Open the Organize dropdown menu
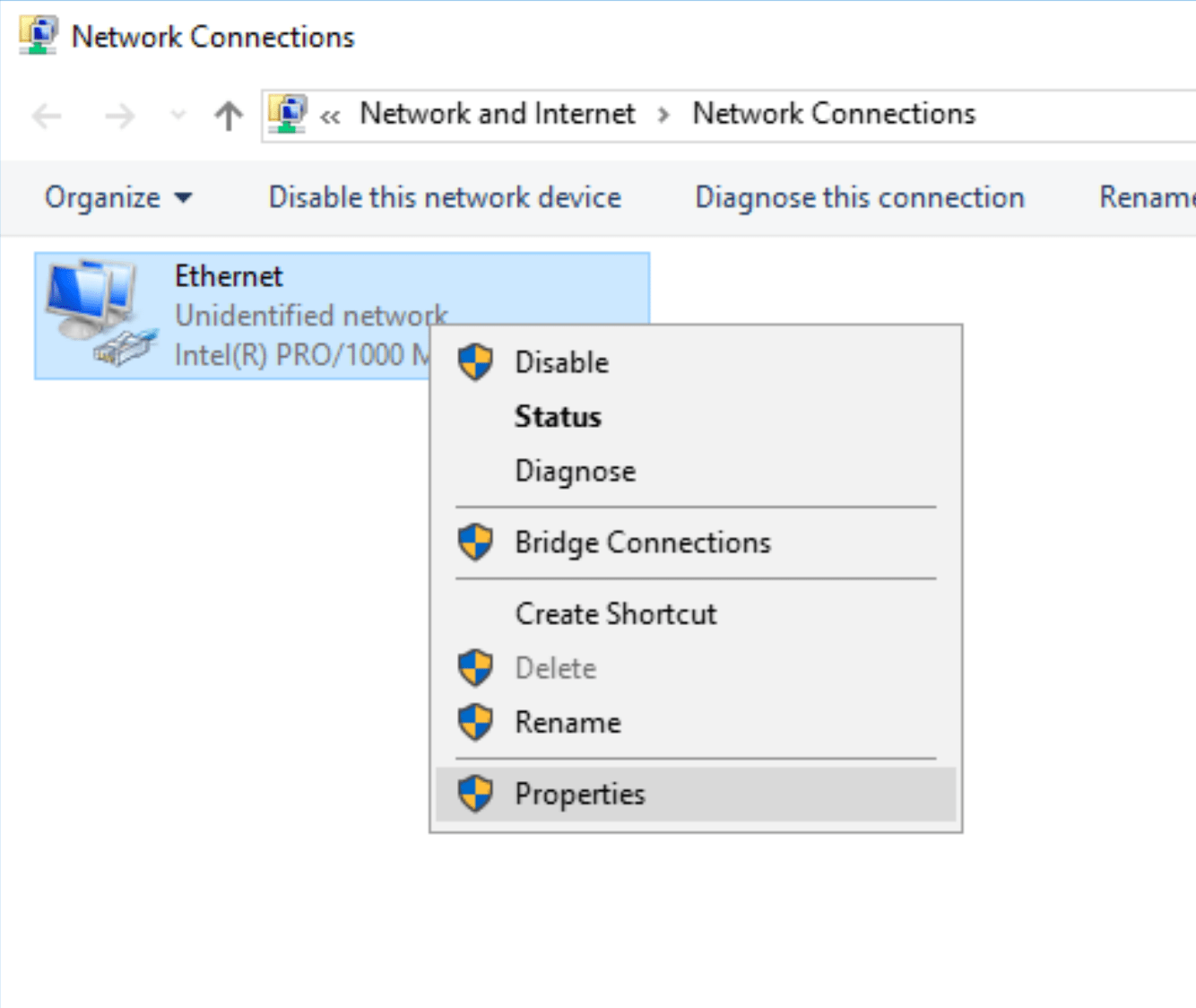 (x=118, y=197)
